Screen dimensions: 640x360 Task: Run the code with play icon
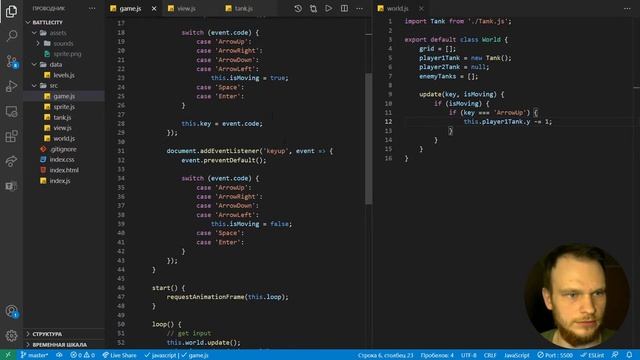point(329,8)
